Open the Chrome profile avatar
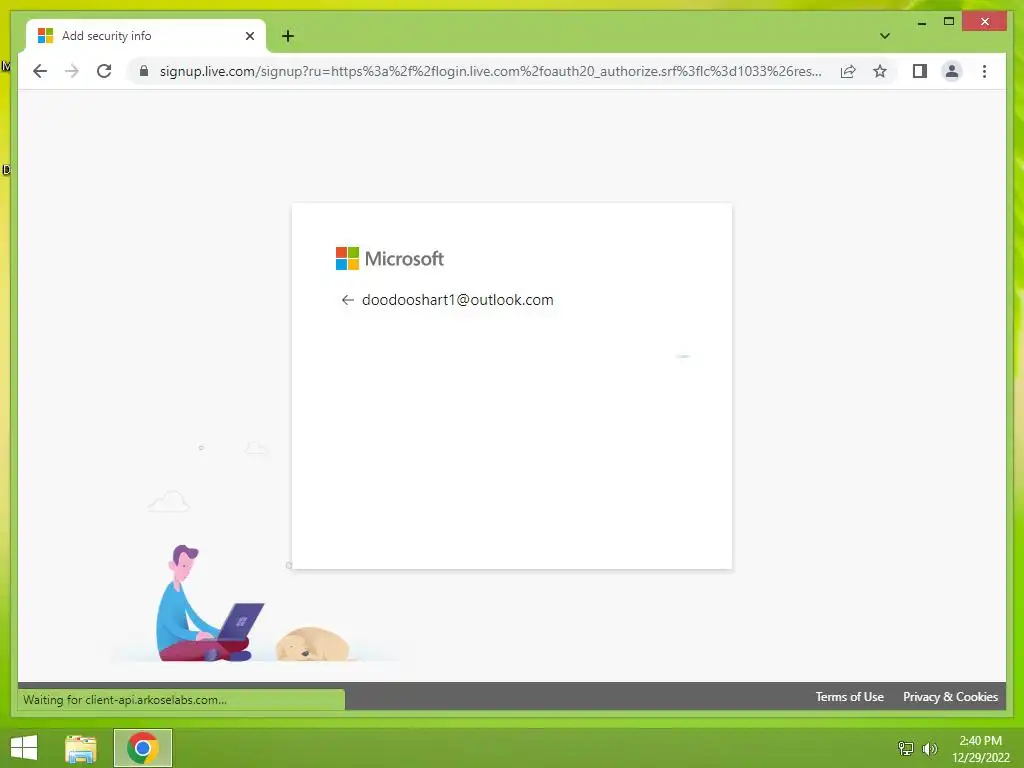This screenshot has height=768, width=1024. coord(952,71)
